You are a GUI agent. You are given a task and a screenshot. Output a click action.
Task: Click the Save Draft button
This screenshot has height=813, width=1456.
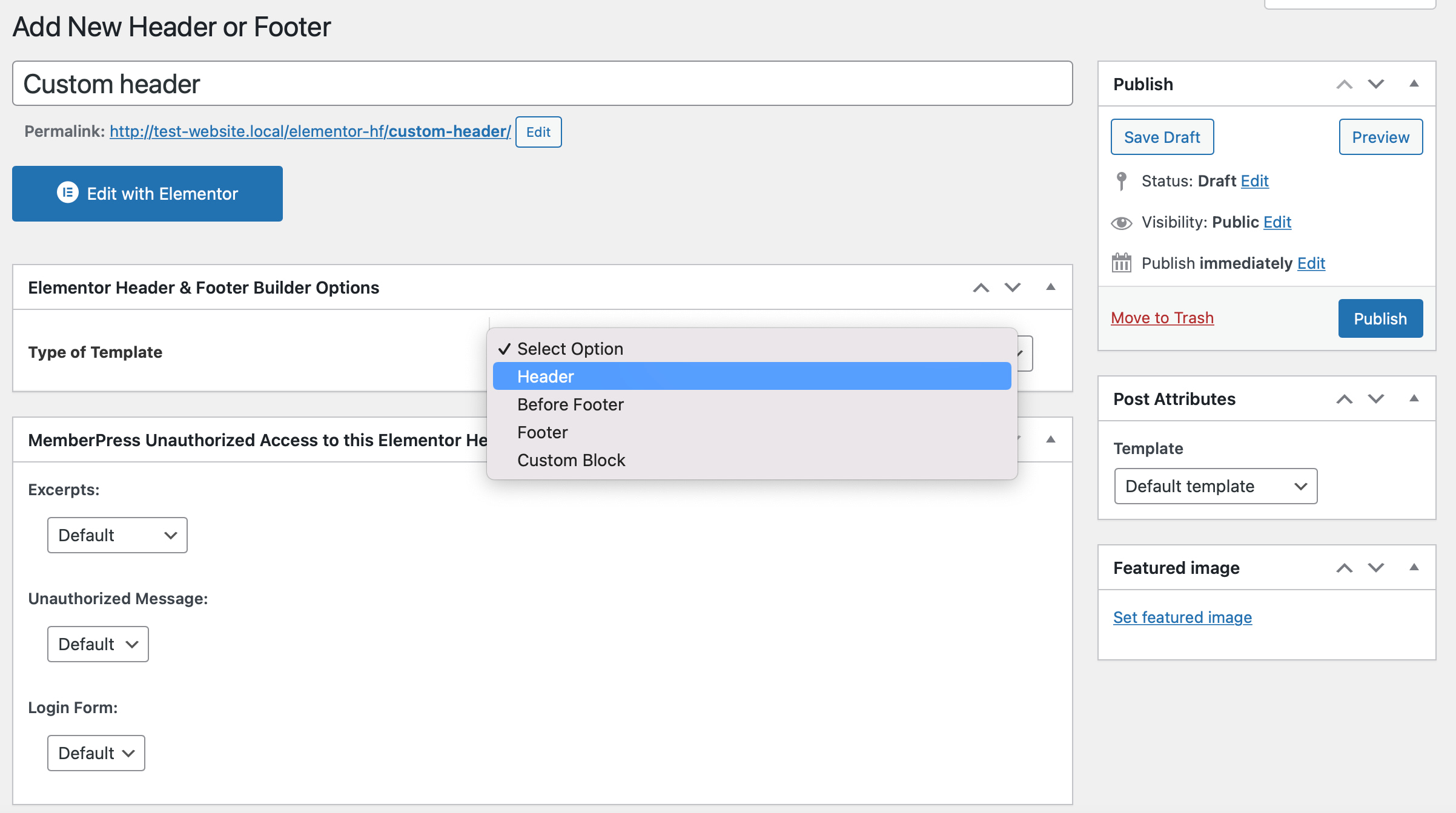coord(1162,137)
